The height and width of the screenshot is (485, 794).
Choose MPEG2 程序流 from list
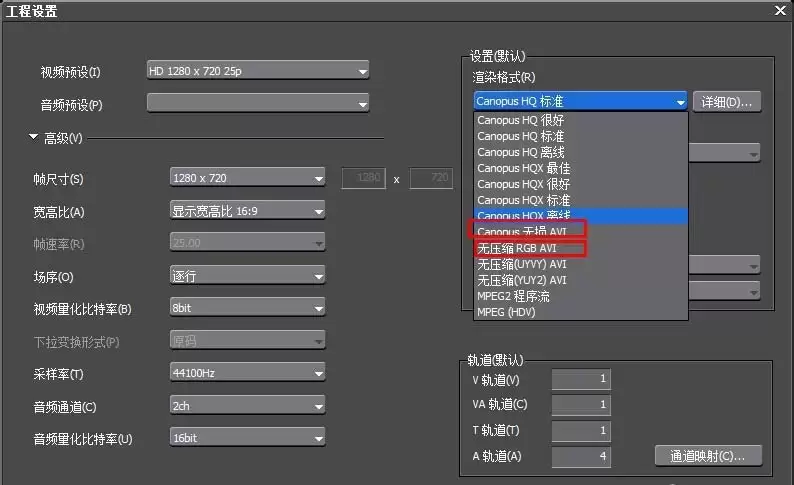point(581,296)
